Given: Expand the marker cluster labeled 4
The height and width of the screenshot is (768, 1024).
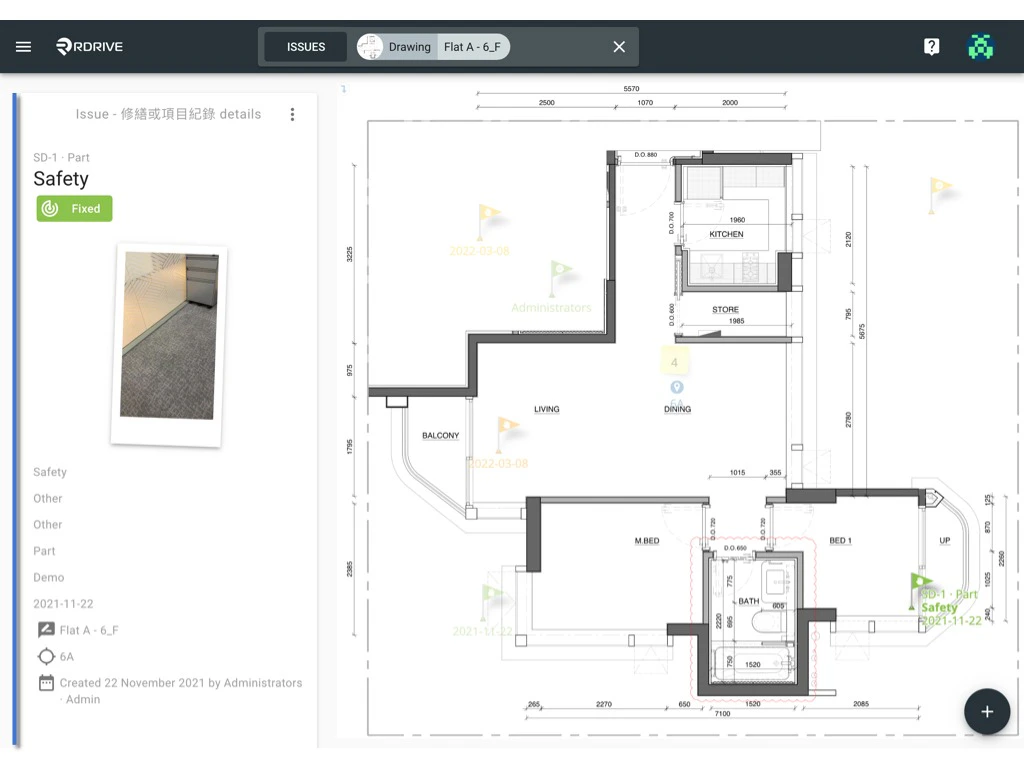Looking at the screenshot, I should click(674, 360).
